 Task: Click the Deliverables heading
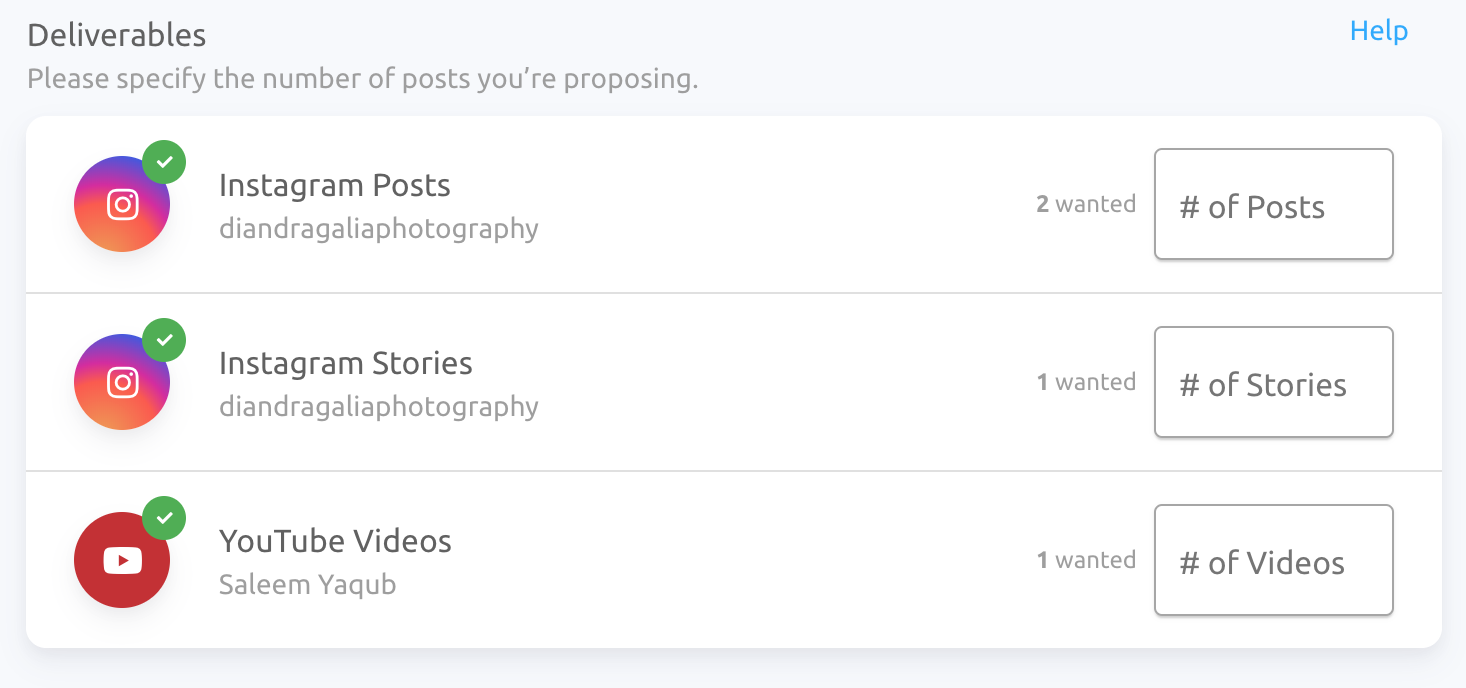(x=117, y=35)
